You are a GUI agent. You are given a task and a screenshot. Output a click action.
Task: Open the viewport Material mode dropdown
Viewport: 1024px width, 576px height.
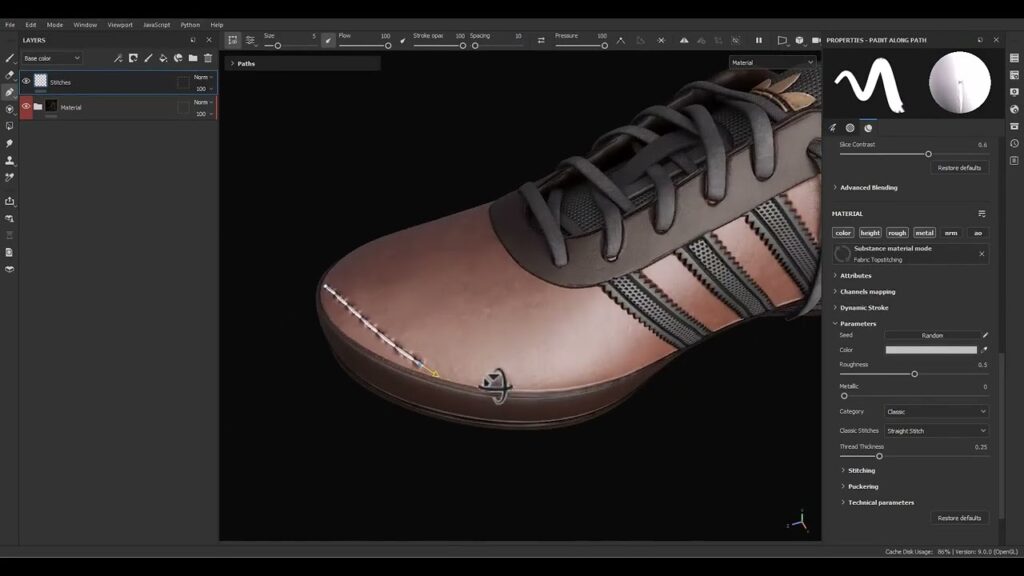pyautogui.click(x=772, y=63)
